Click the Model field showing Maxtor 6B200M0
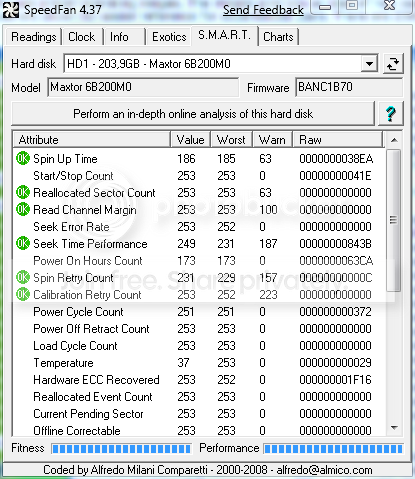Screen dimensions: 415x479 click(143, 87)
